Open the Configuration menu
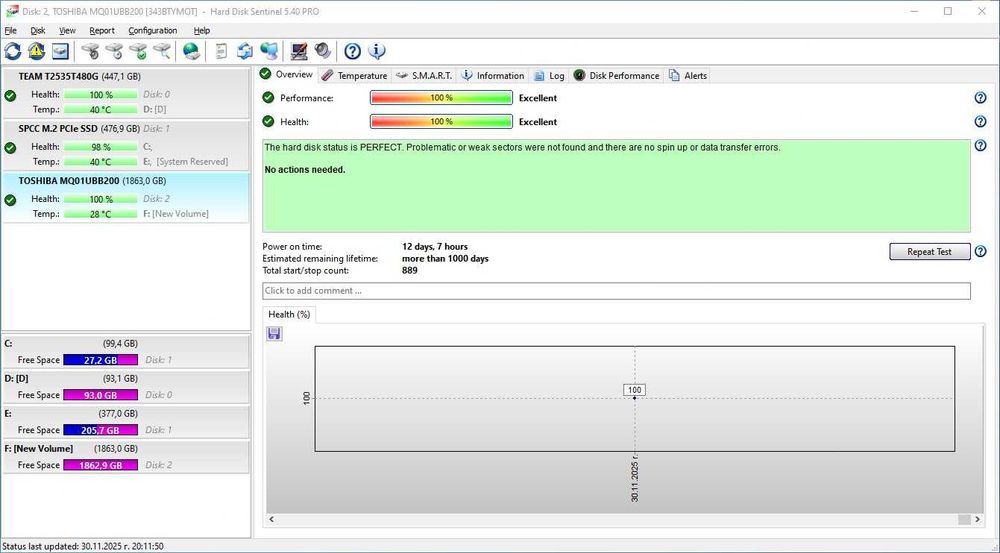Screen dimensions: 1000x553 (152, 30)
